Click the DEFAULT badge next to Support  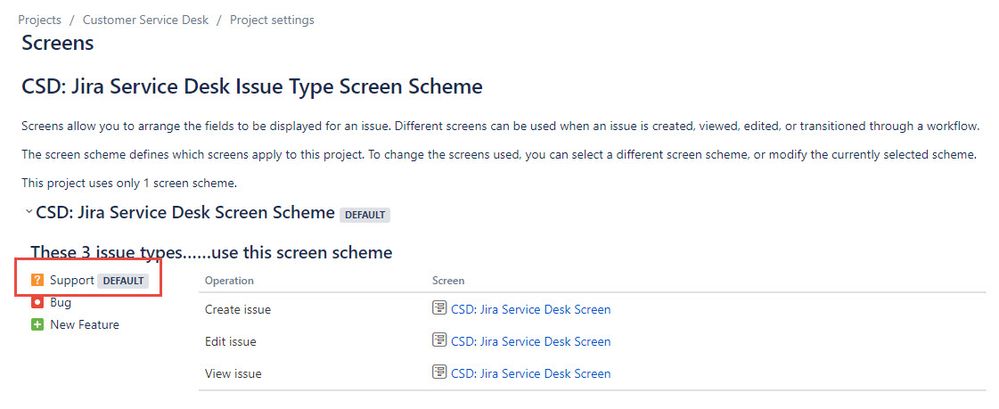coord(123,281)
